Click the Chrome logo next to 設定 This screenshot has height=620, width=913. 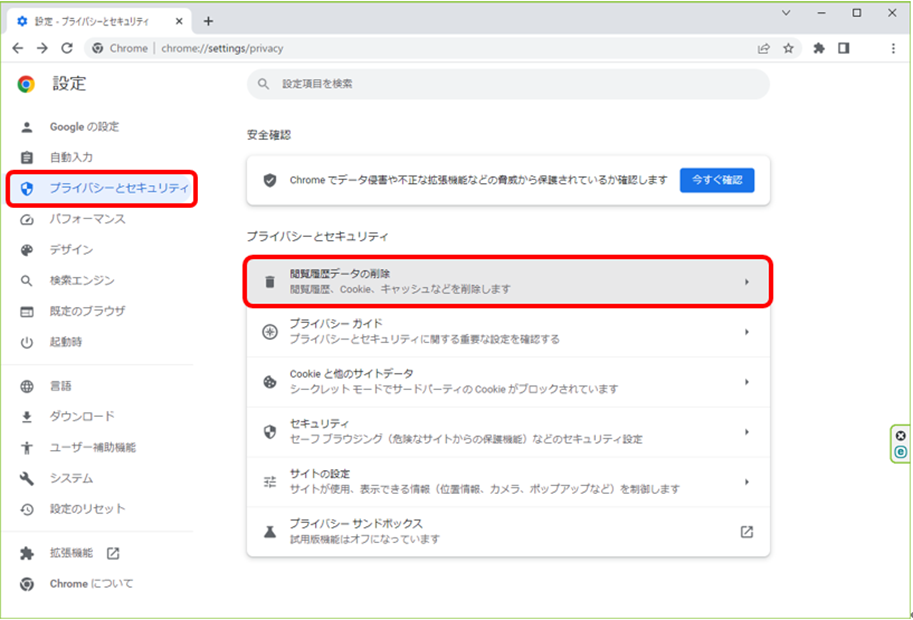coord(26,84)
